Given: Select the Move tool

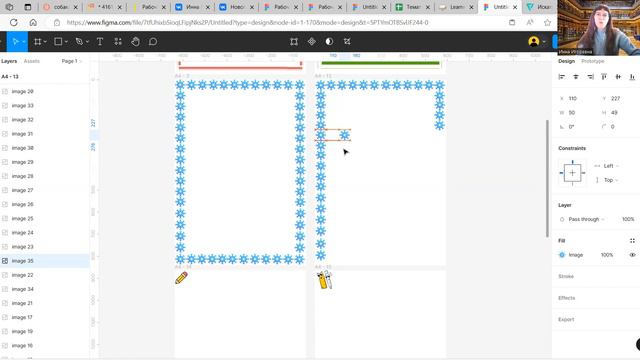Looking at the screenshot, I should [x=15, y=42].
